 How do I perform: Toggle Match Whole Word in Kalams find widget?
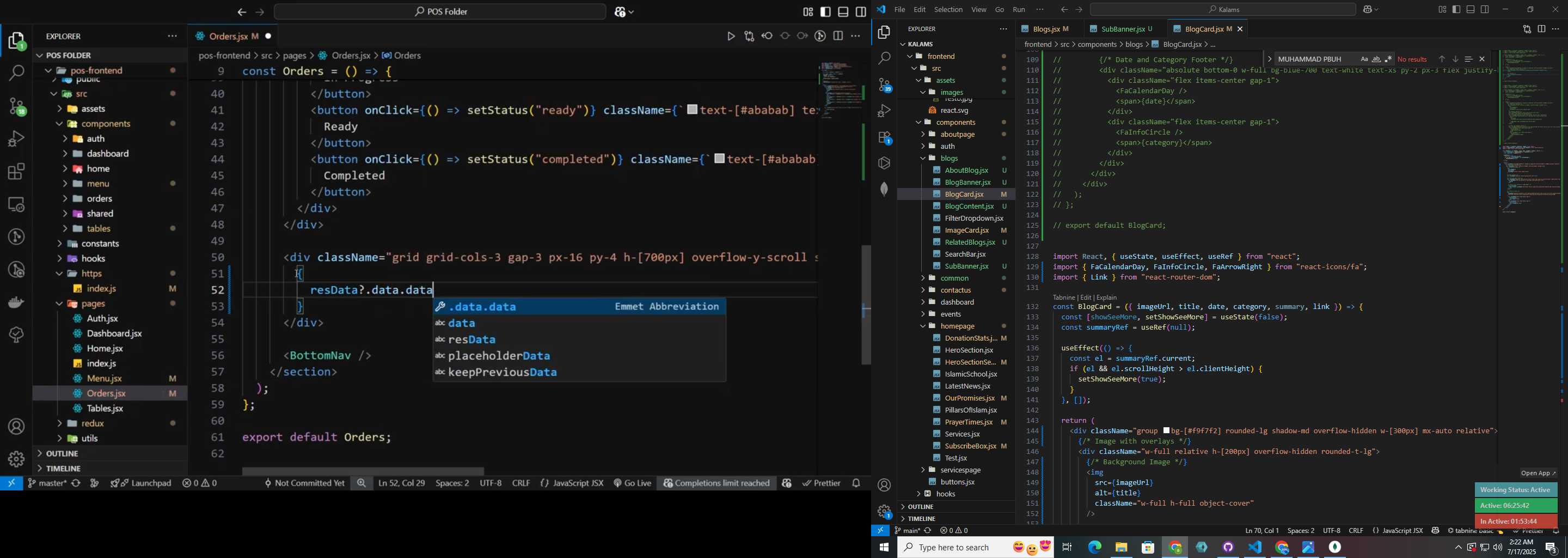(x=1376, y=59)
